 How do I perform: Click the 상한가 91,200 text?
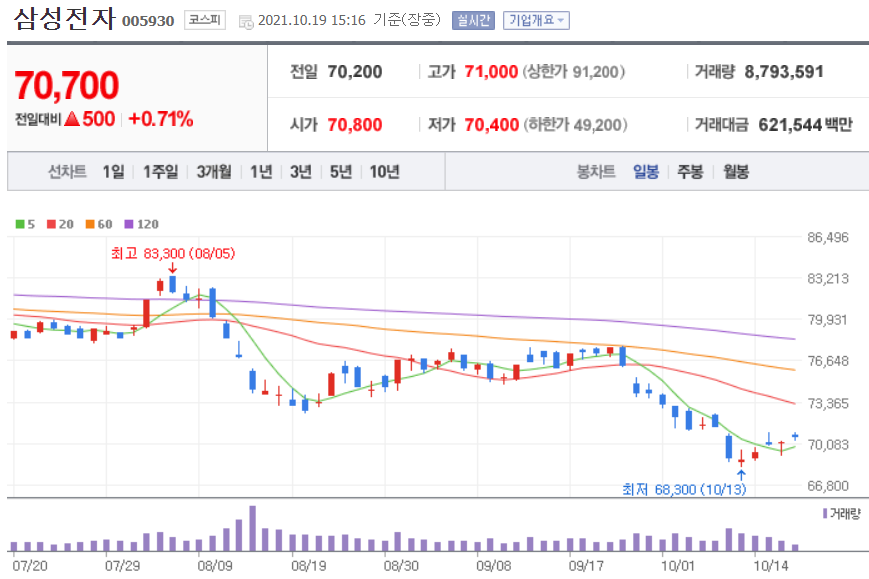(574, 71)
